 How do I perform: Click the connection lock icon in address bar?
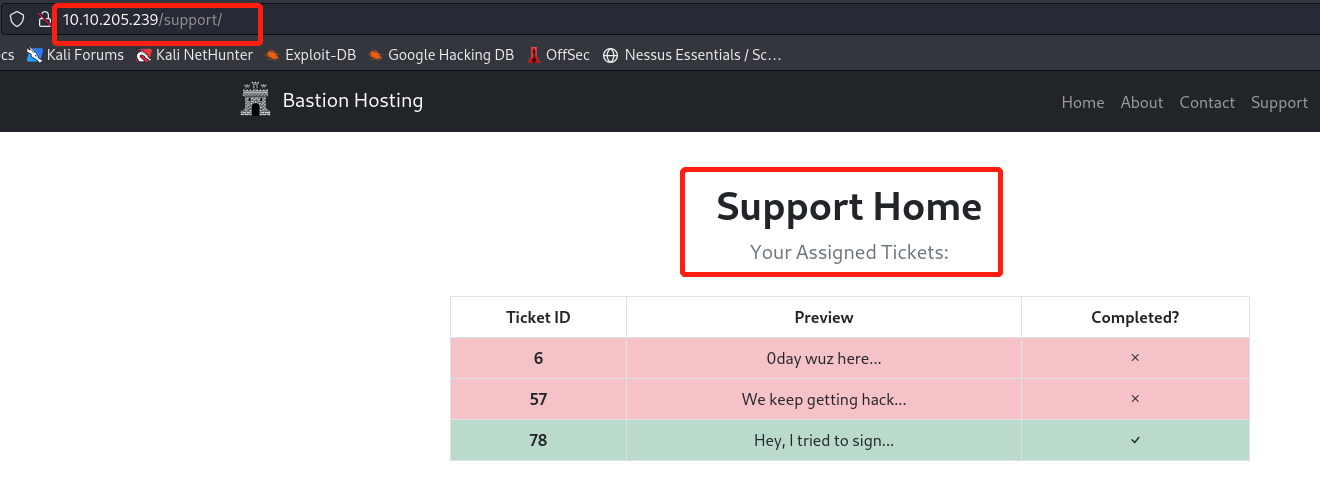pyautogui.click(x=44, y=19)
